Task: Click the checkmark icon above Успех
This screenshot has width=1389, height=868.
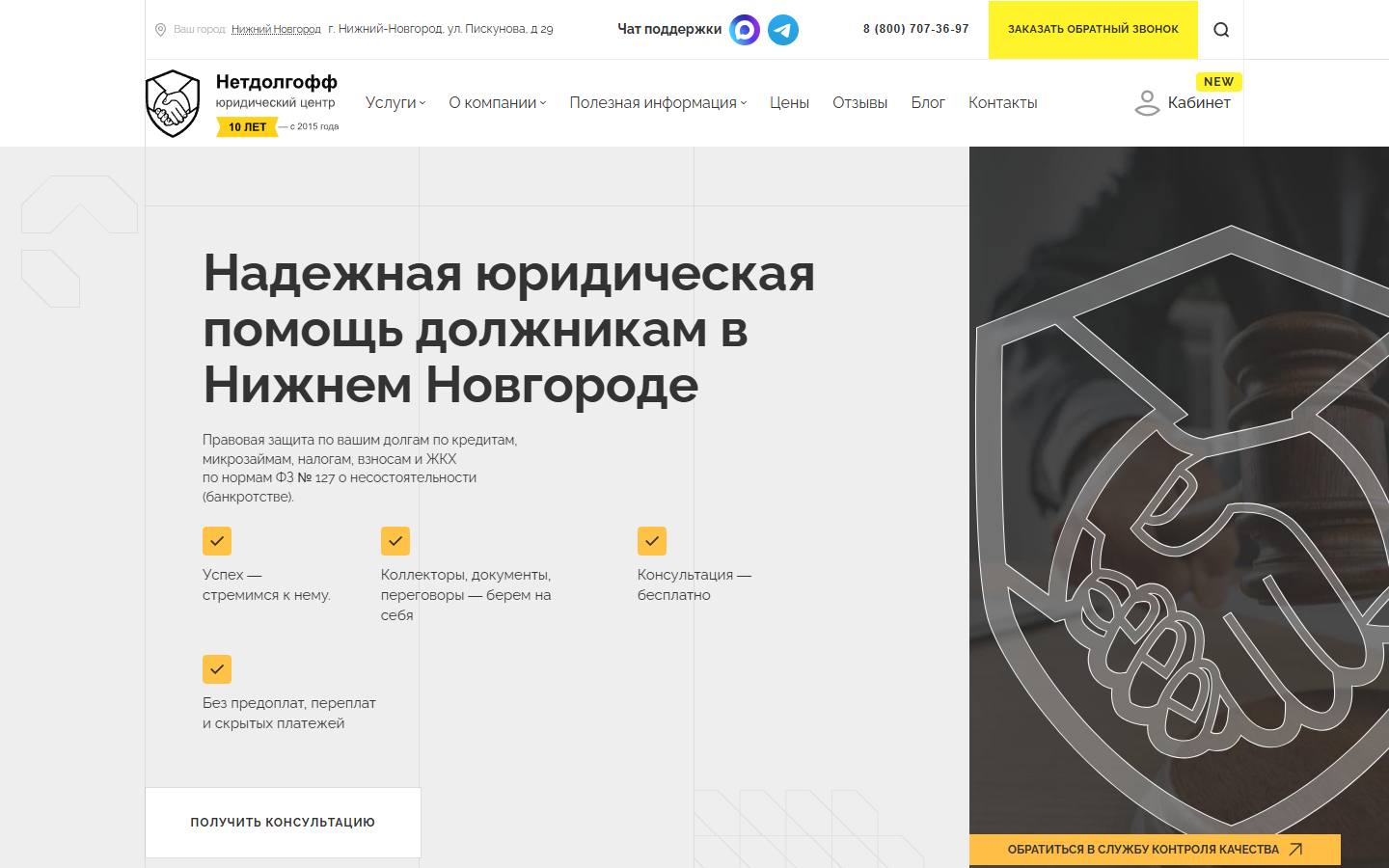Action: (217, 541)
